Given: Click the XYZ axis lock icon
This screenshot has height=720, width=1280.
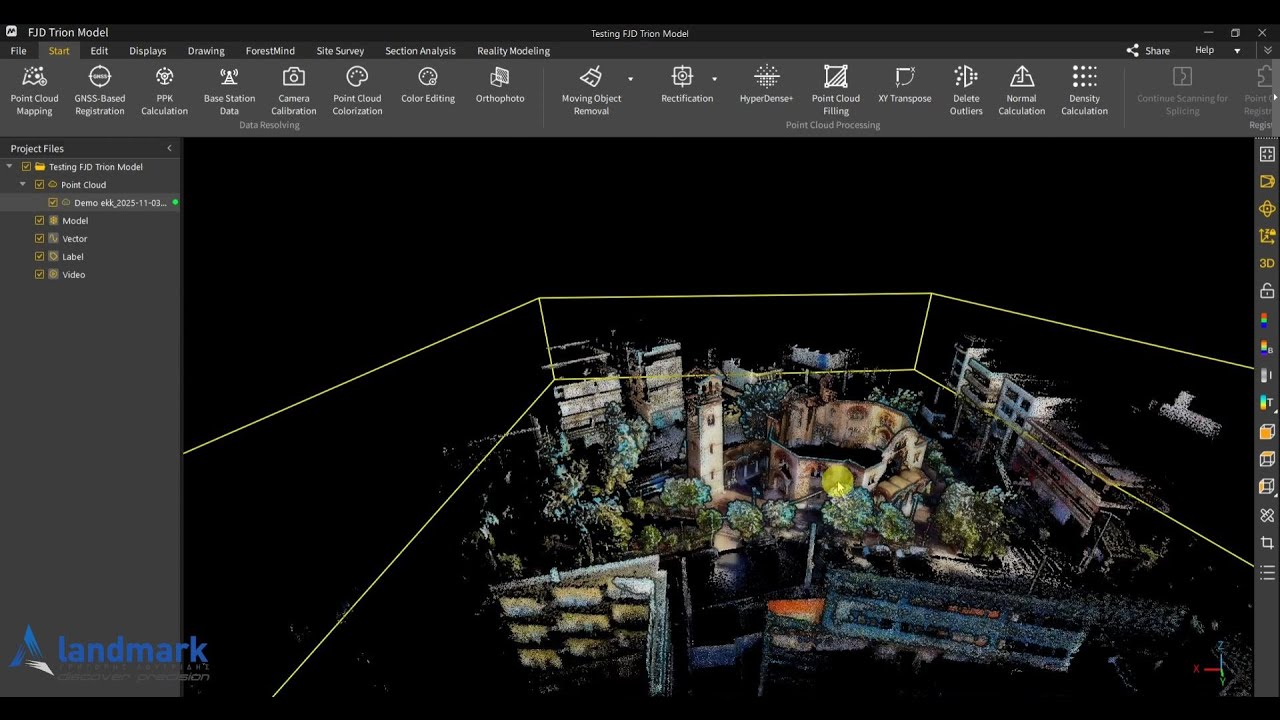Looking at the screenshot, I should click(1267, 236).
